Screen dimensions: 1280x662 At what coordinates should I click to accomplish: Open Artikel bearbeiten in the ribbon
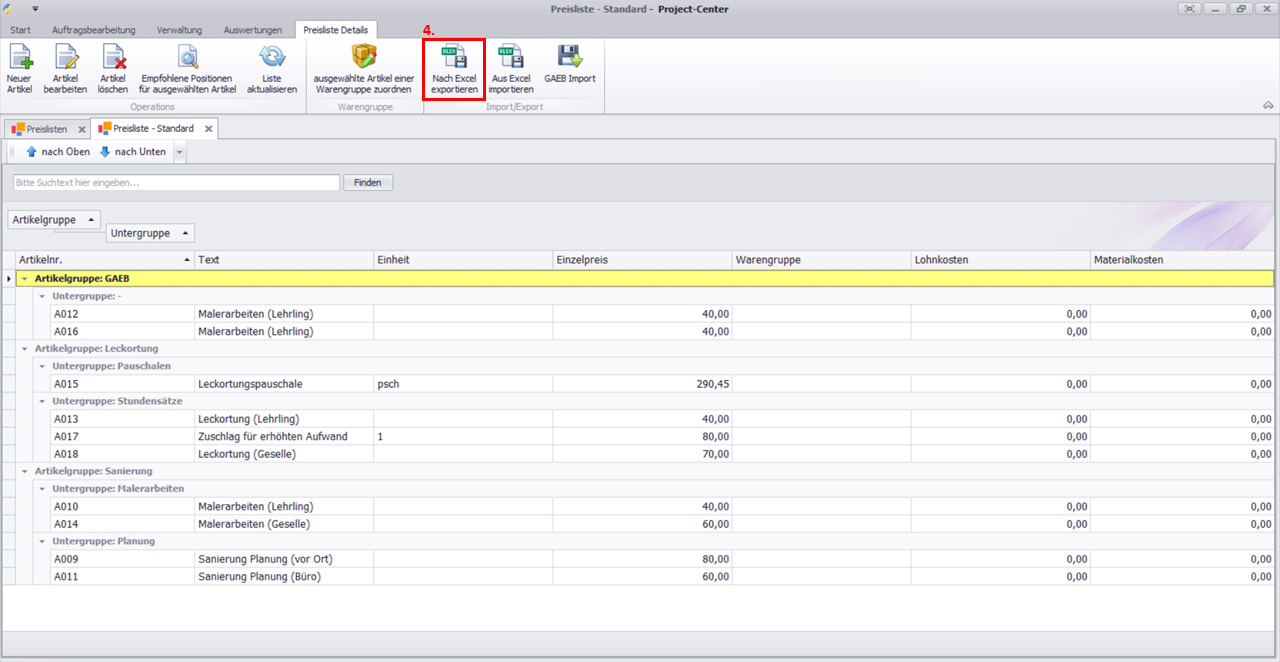tap(65, 68)
